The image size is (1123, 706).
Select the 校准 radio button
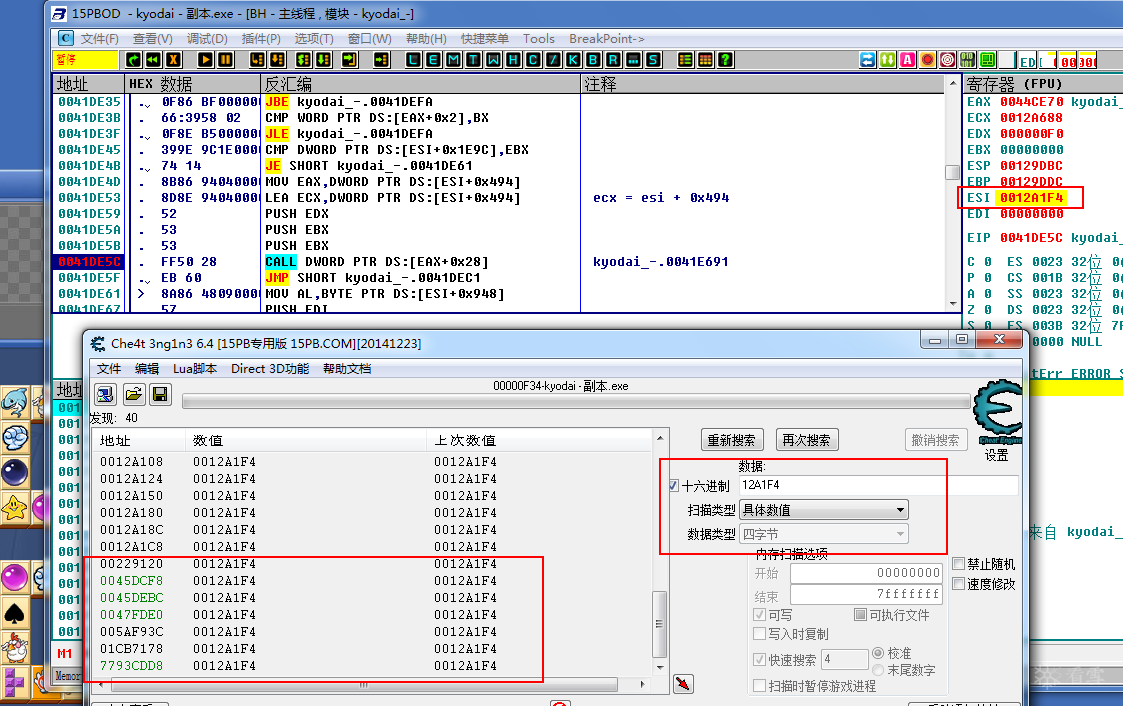[878, 653]
